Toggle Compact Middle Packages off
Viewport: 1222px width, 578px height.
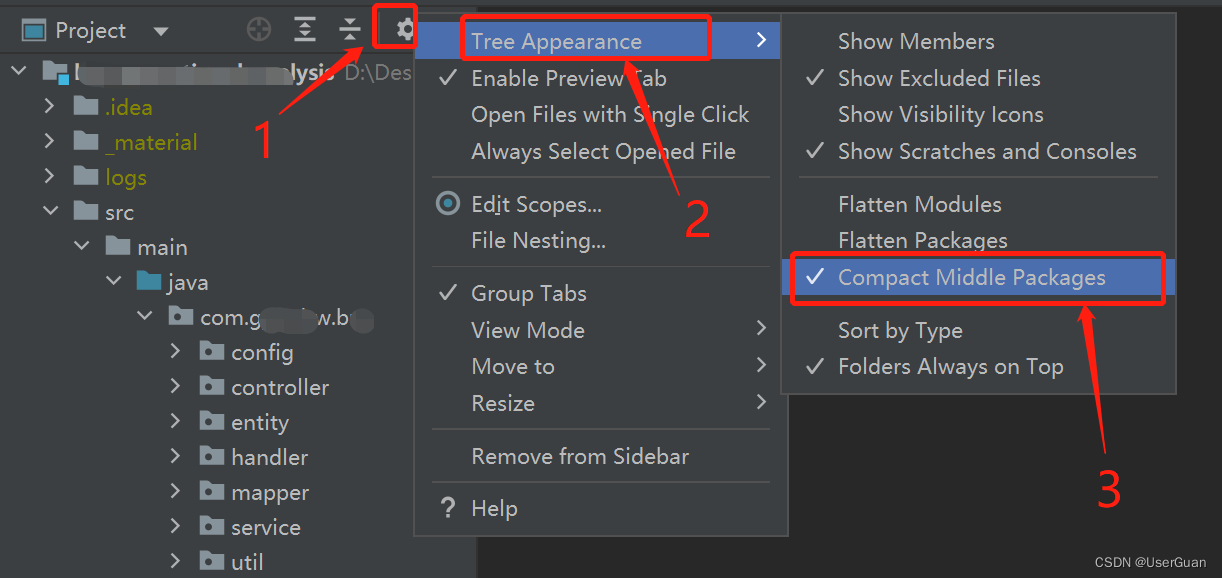tap(976, 277)
